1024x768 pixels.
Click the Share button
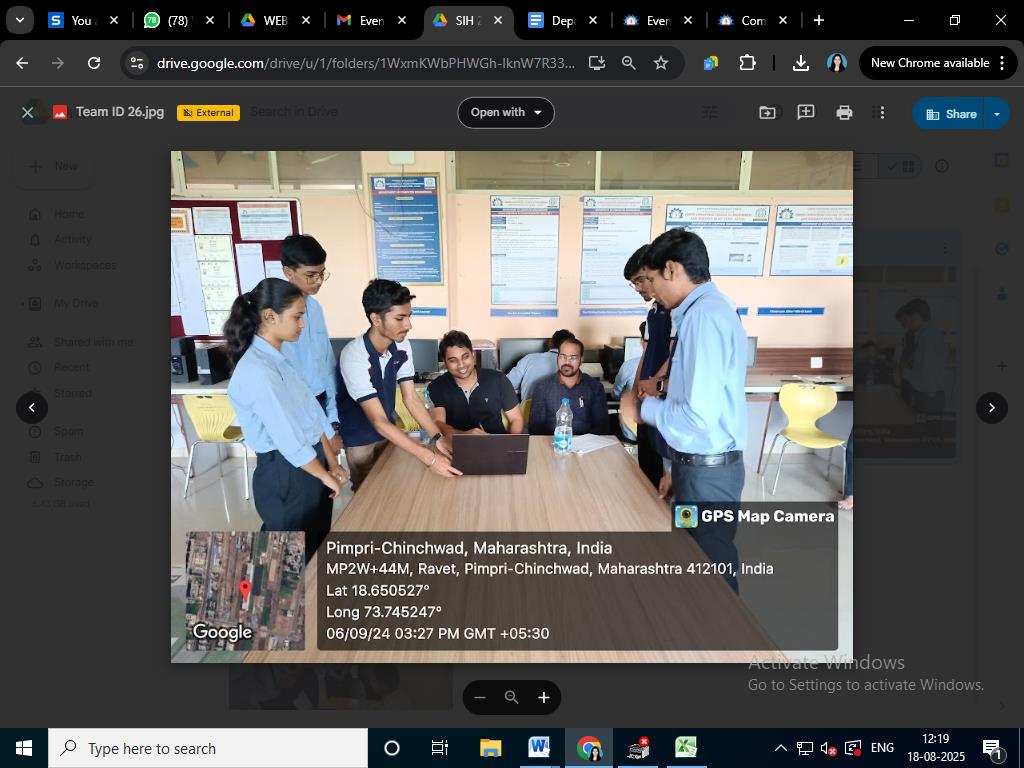(951, 113)
